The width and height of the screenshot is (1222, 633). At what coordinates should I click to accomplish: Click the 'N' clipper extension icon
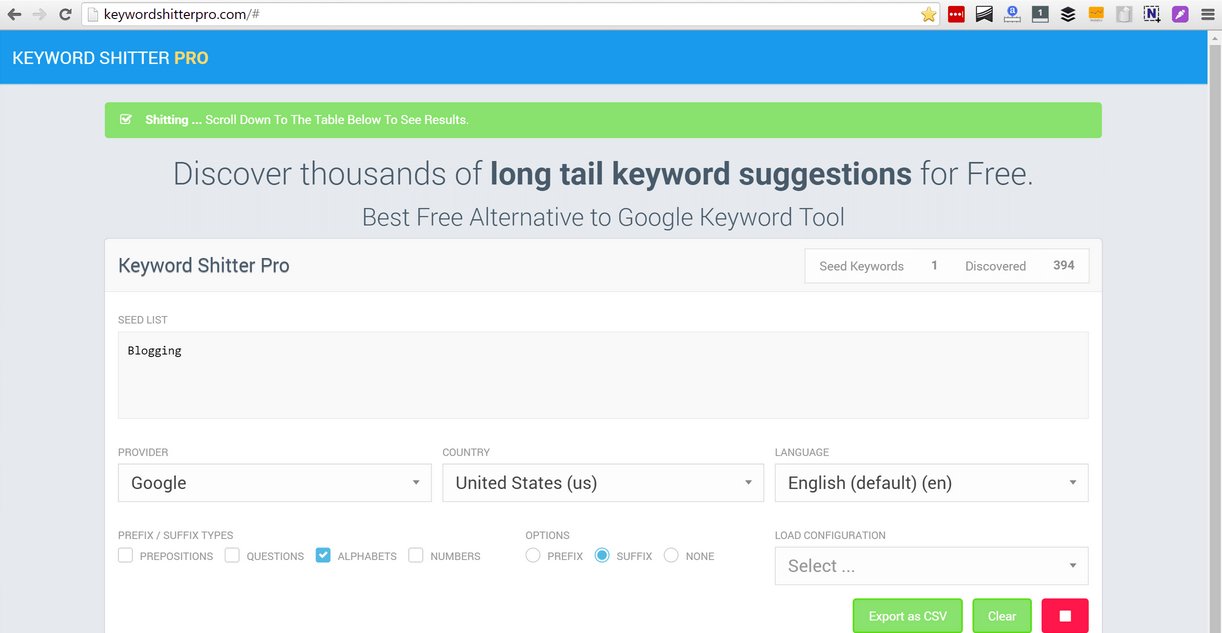coord(1152,14)
